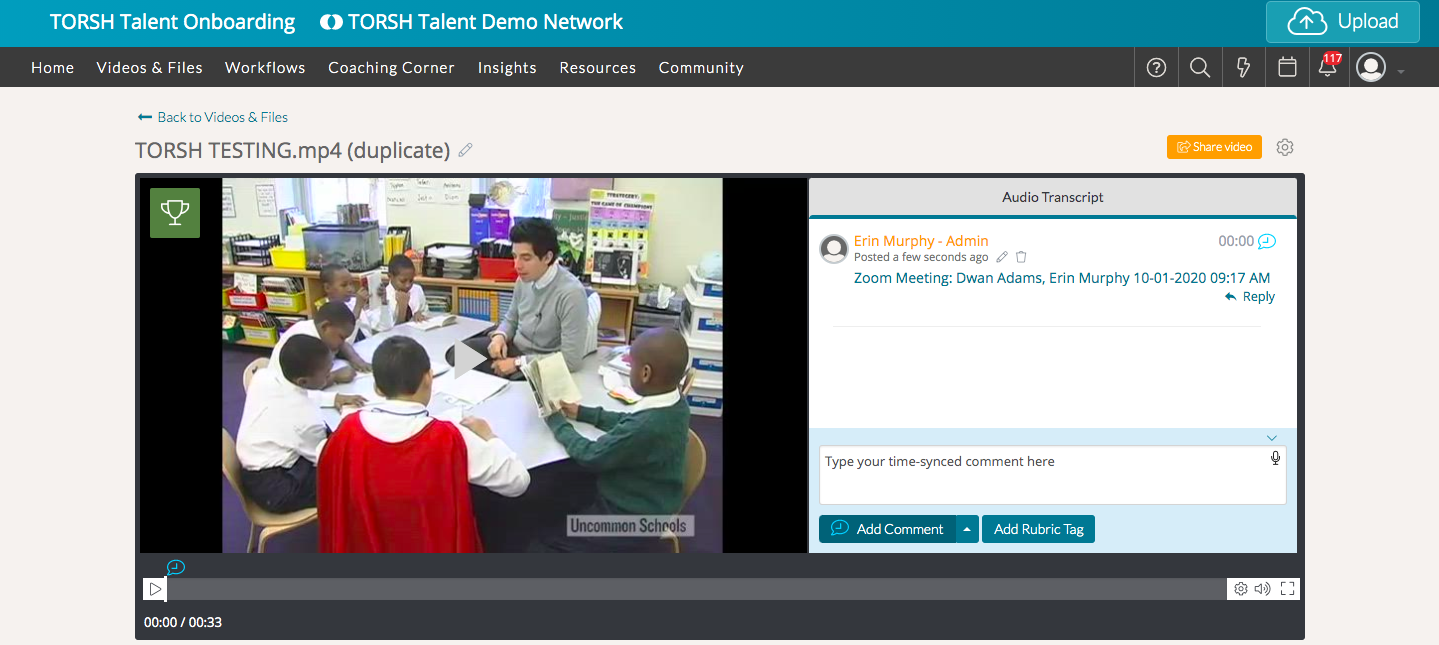Open Coaching Corner menu
1439x645 pixels.
click(x=391, y=68)
